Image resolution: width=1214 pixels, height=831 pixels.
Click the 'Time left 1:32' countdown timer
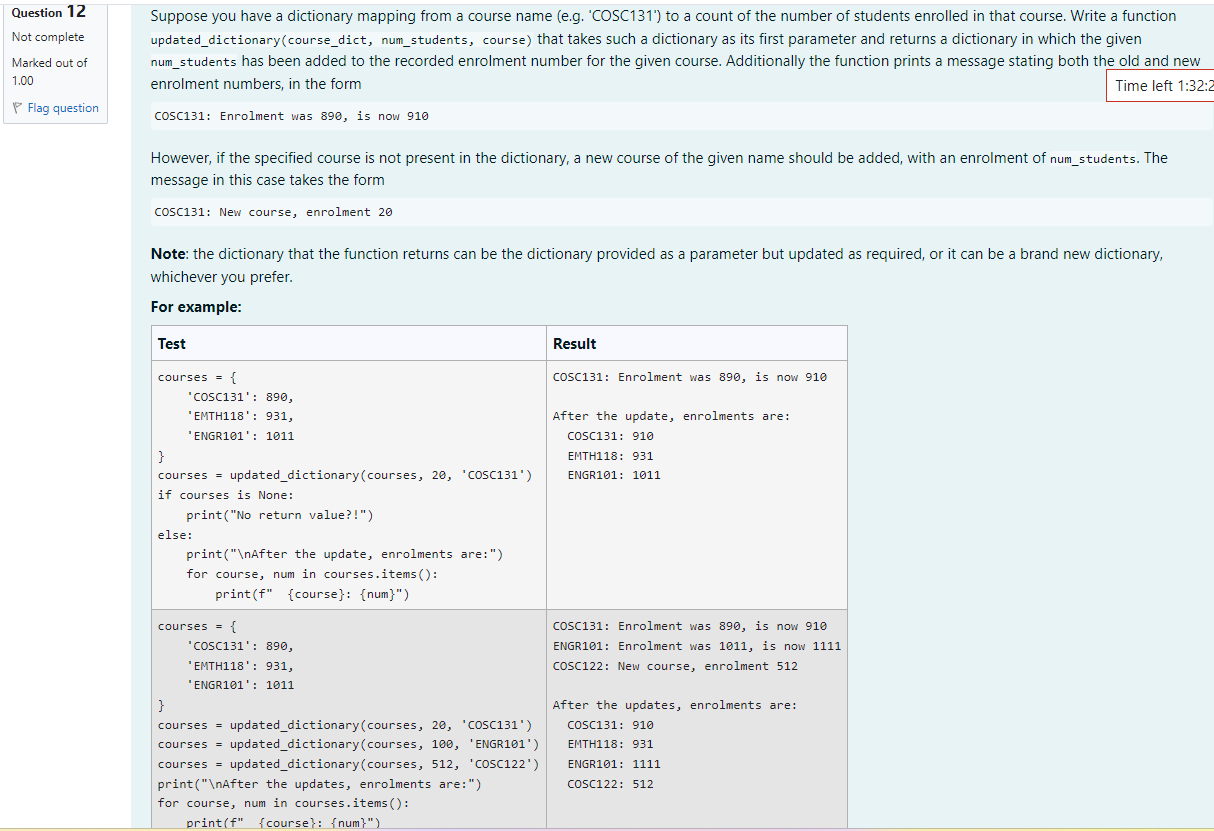[x=1161, y=85]
